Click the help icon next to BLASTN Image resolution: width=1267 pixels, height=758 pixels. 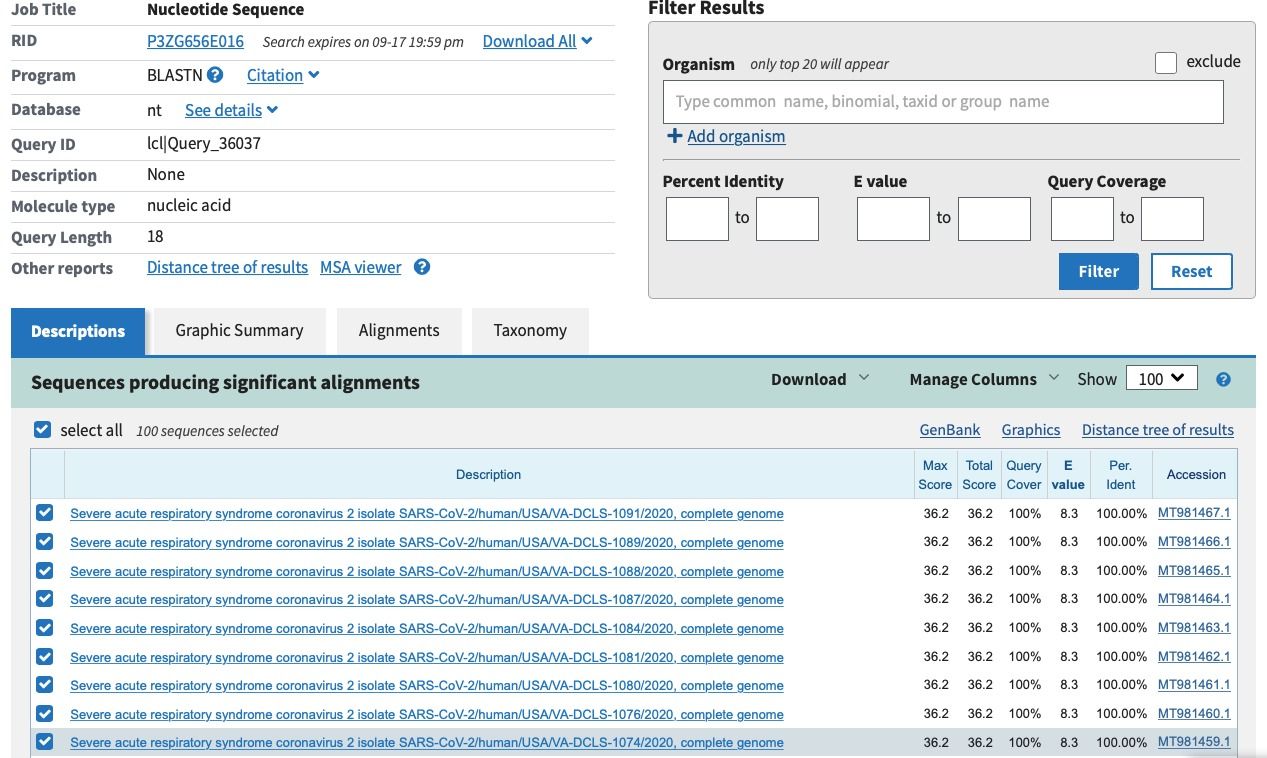pos(215,75)
